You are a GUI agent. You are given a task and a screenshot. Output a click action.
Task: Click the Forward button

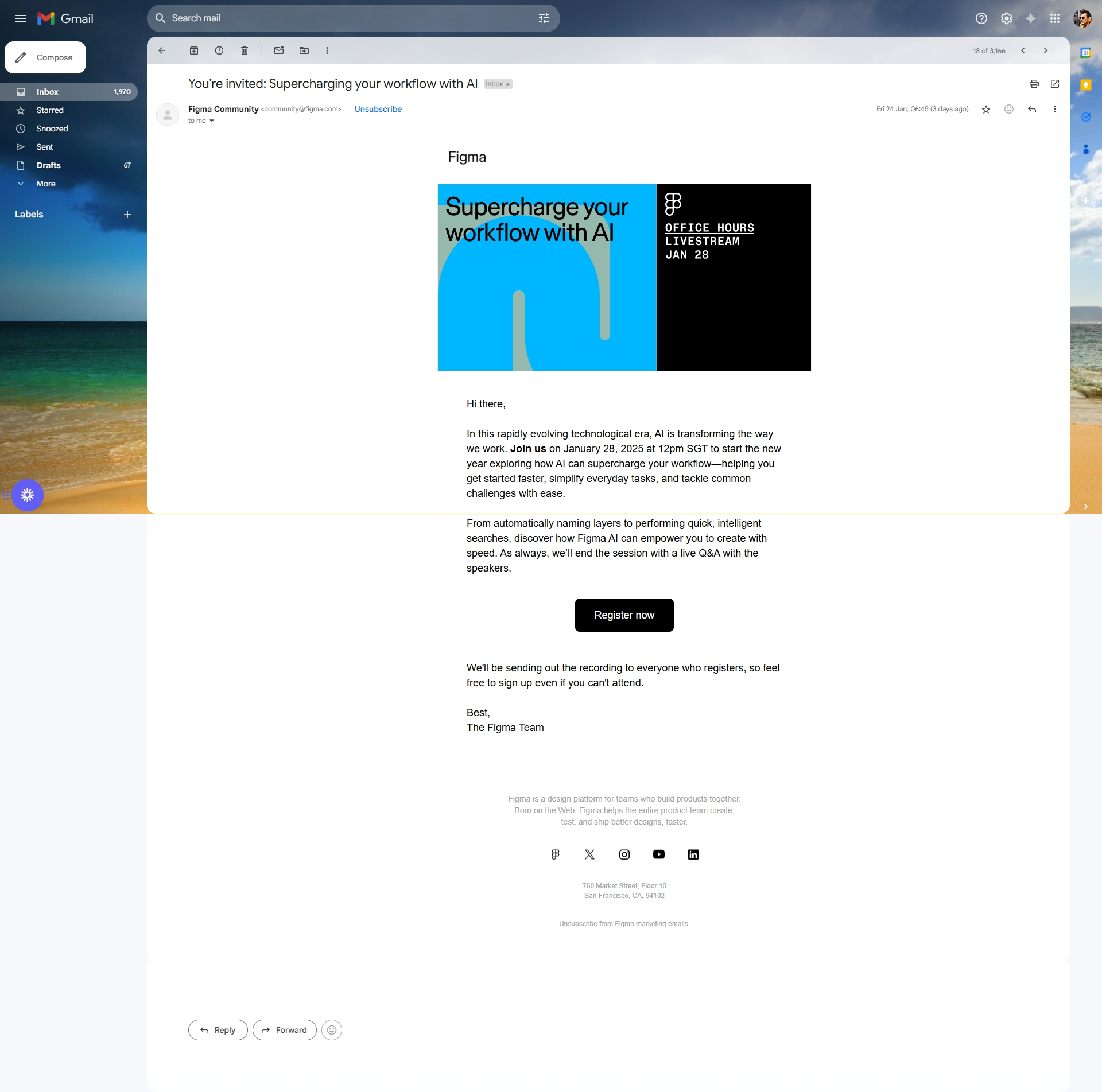click(x=285, y=1030)
